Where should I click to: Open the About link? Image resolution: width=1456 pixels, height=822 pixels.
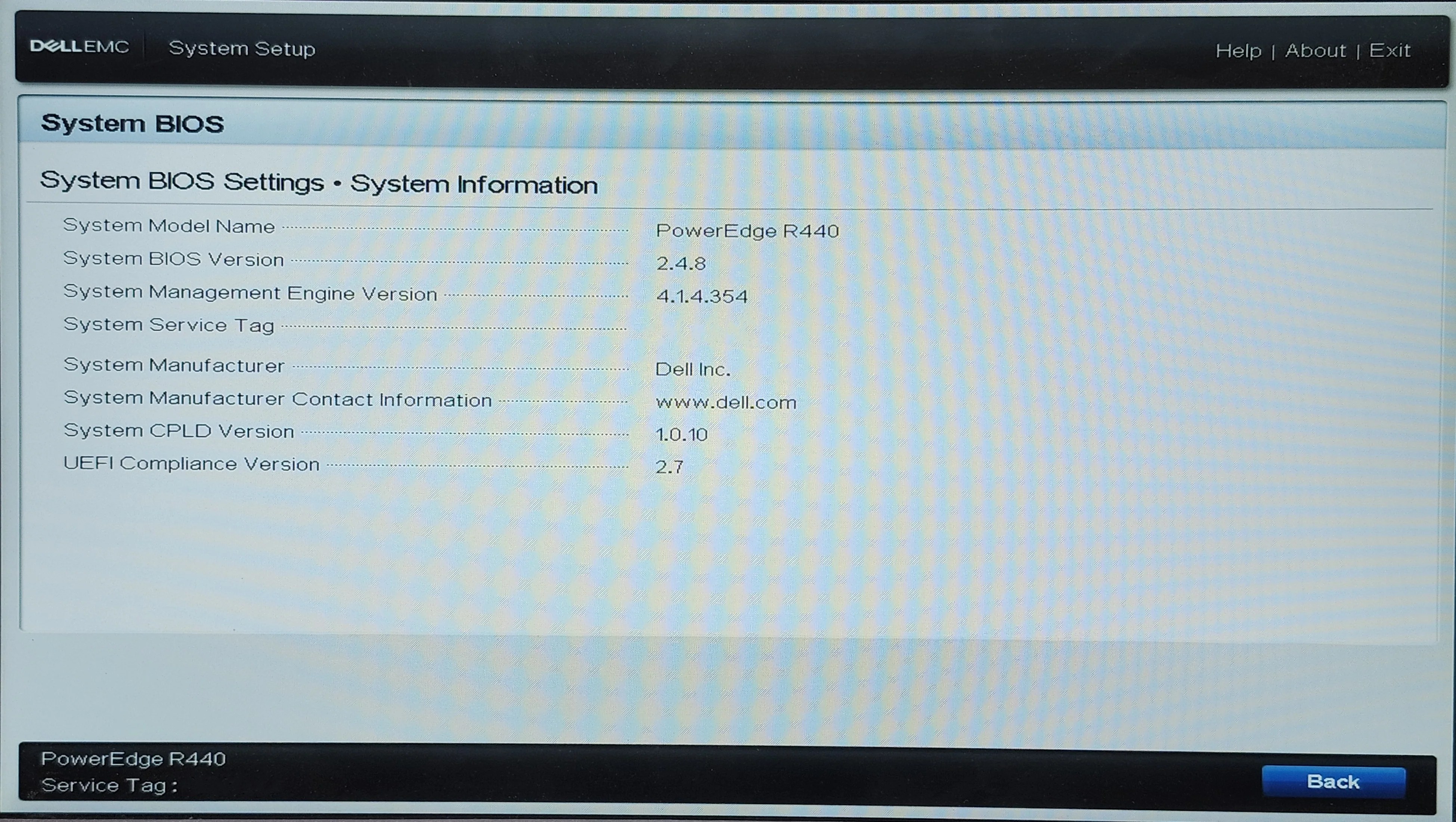(1315, 51)
